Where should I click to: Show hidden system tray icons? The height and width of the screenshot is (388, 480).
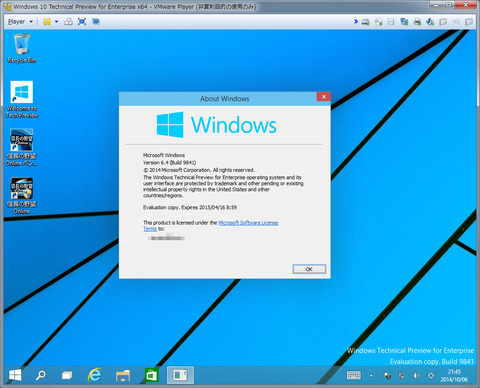371,376
